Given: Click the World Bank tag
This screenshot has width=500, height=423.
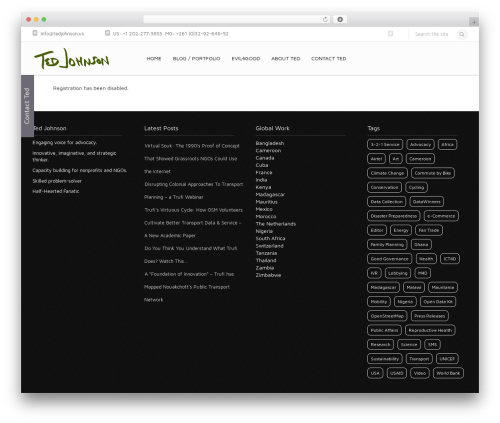Looking at the screenshot, I should pos(448,374).
